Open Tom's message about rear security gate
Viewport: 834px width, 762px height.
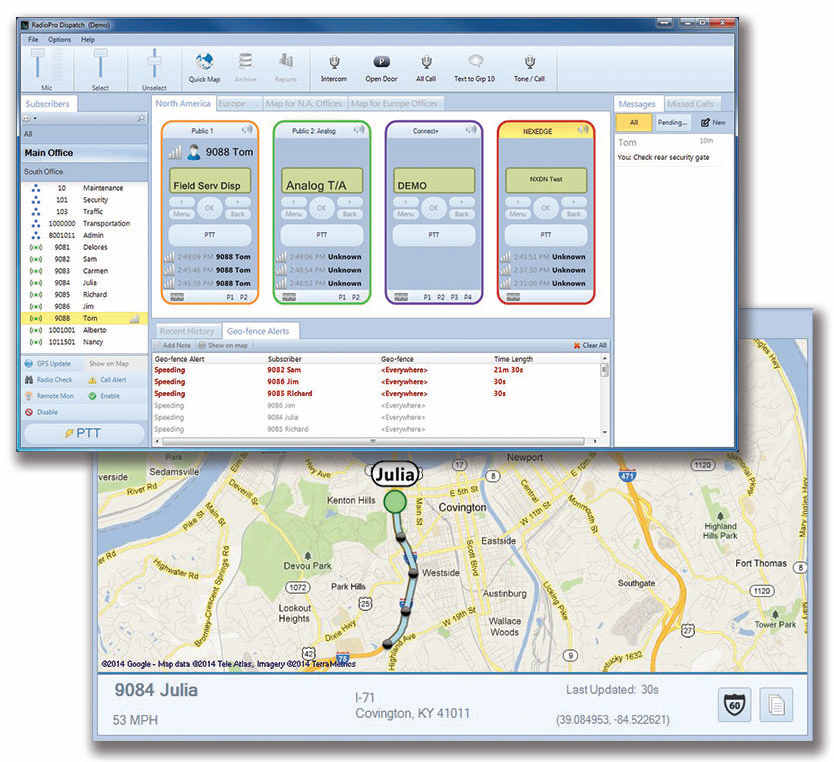click(x=672, y=149)
